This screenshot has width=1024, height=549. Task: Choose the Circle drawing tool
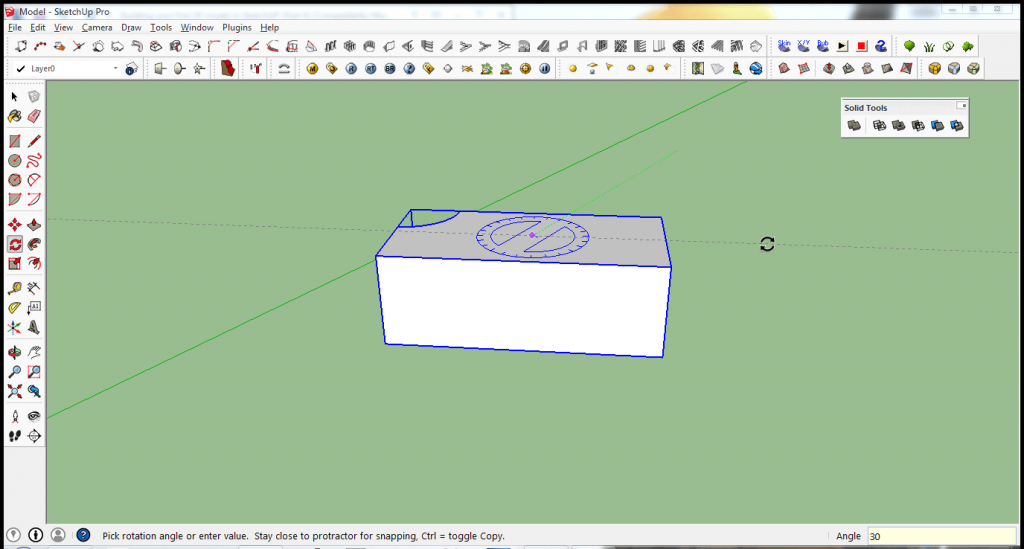14,161
